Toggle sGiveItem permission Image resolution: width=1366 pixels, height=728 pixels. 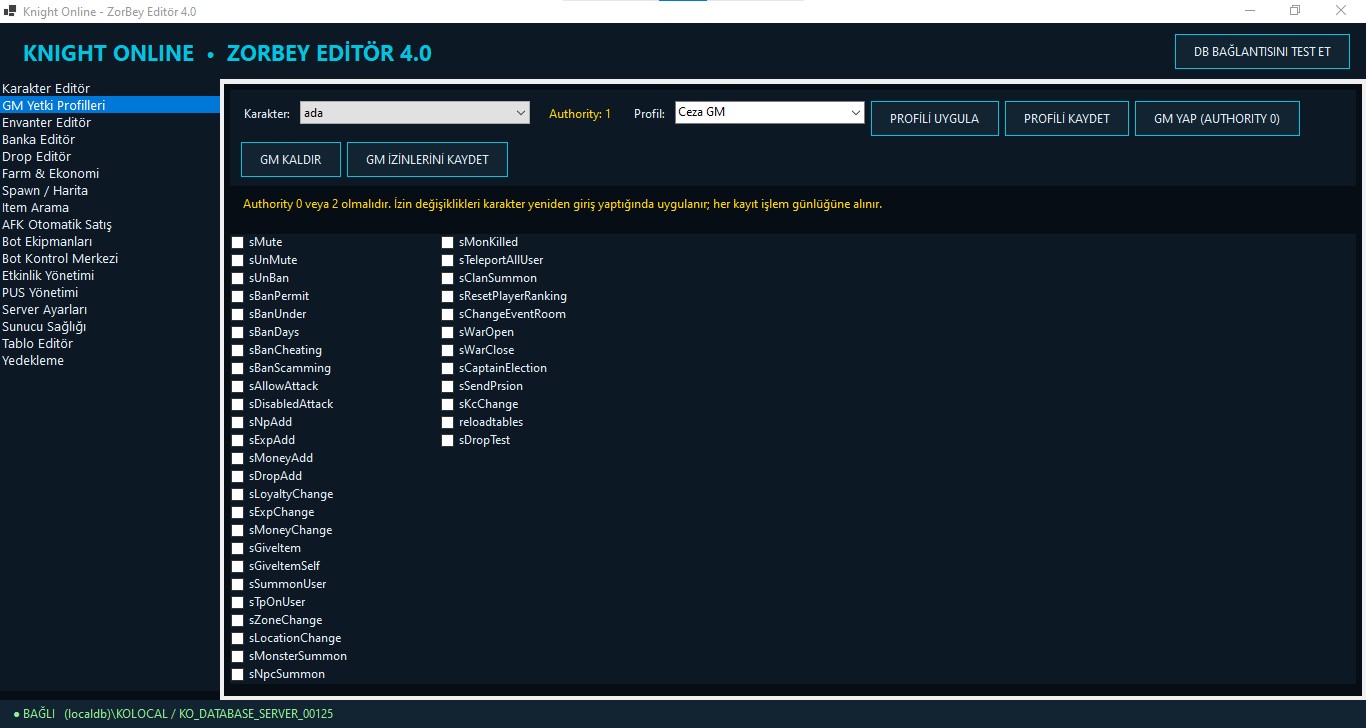click(238, 548)
